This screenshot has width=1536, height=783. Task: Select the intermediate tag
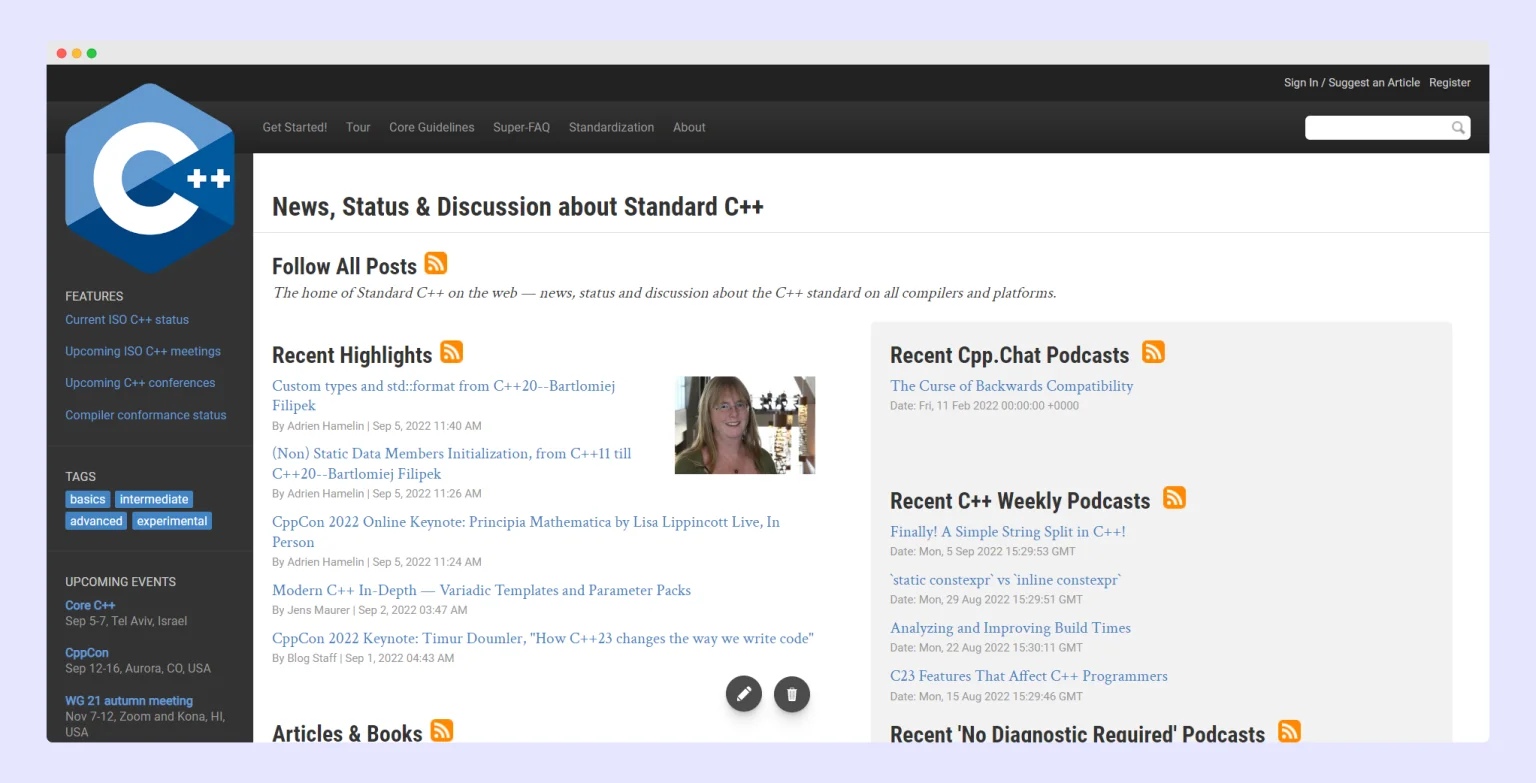pos(154,499)
